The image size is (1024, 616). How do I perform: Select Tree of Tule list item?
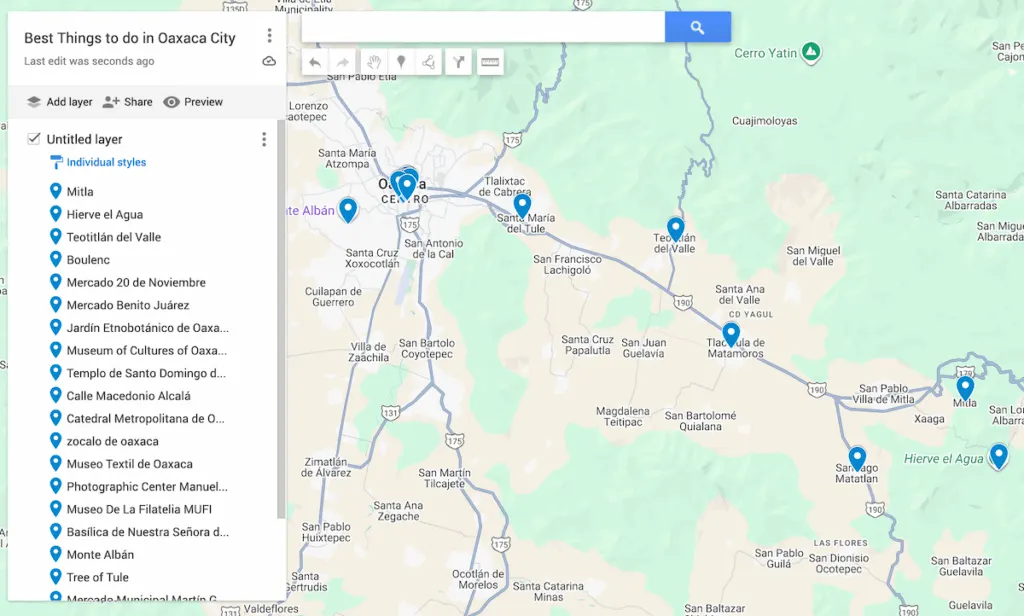(97, 577)
